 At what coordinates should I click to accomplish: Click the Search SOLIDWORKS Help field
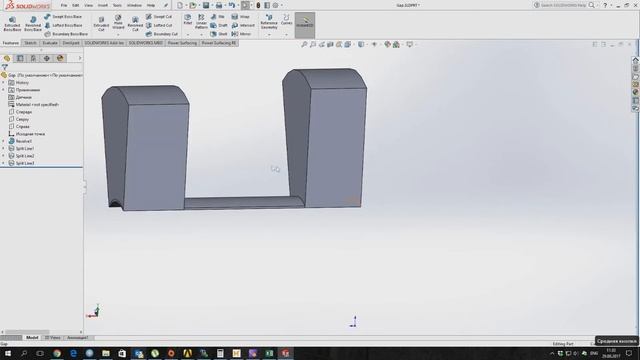pyautogui.click(x=564, y=5)
